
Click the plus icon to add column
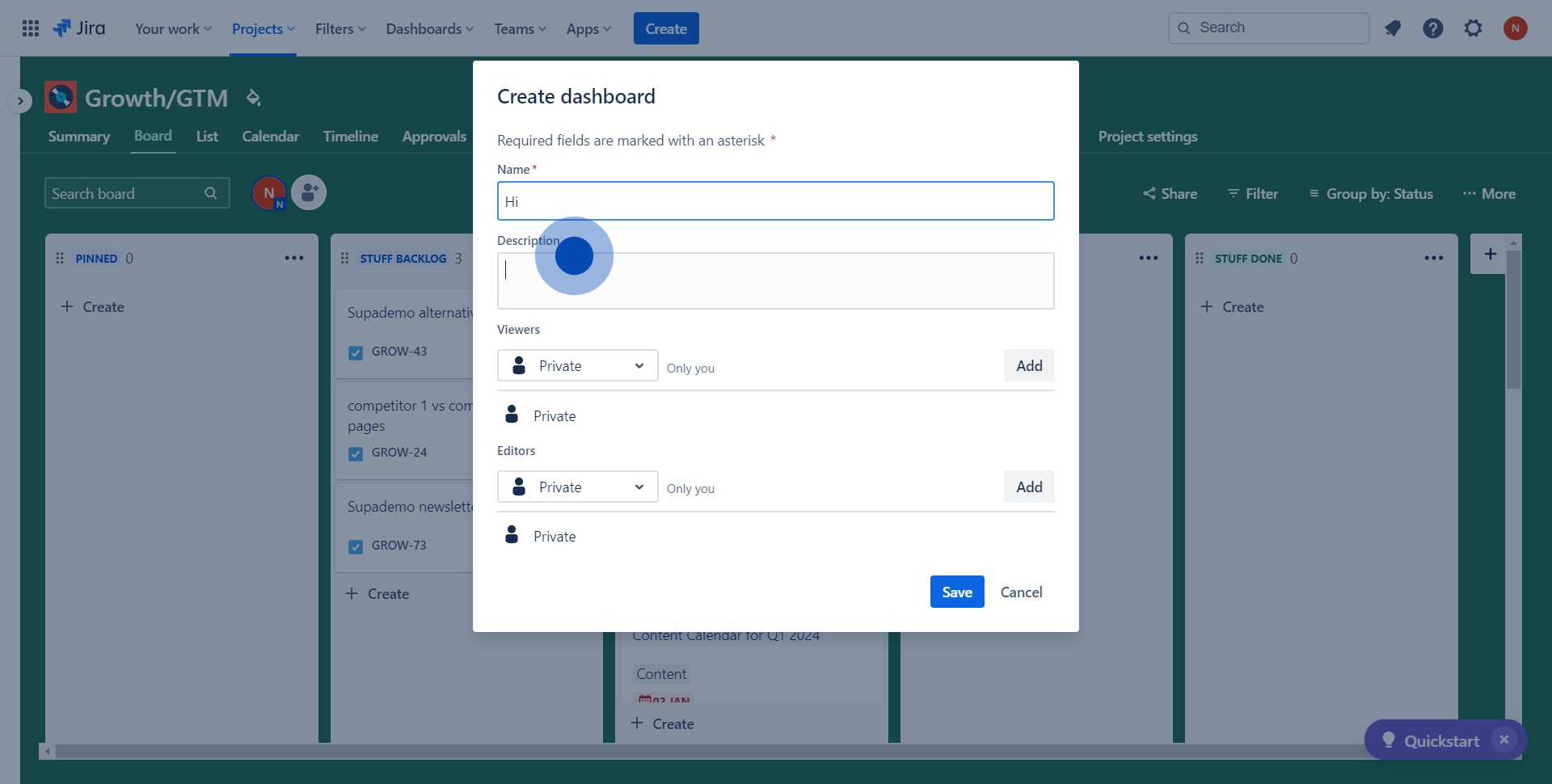(x=1490, y=254)
